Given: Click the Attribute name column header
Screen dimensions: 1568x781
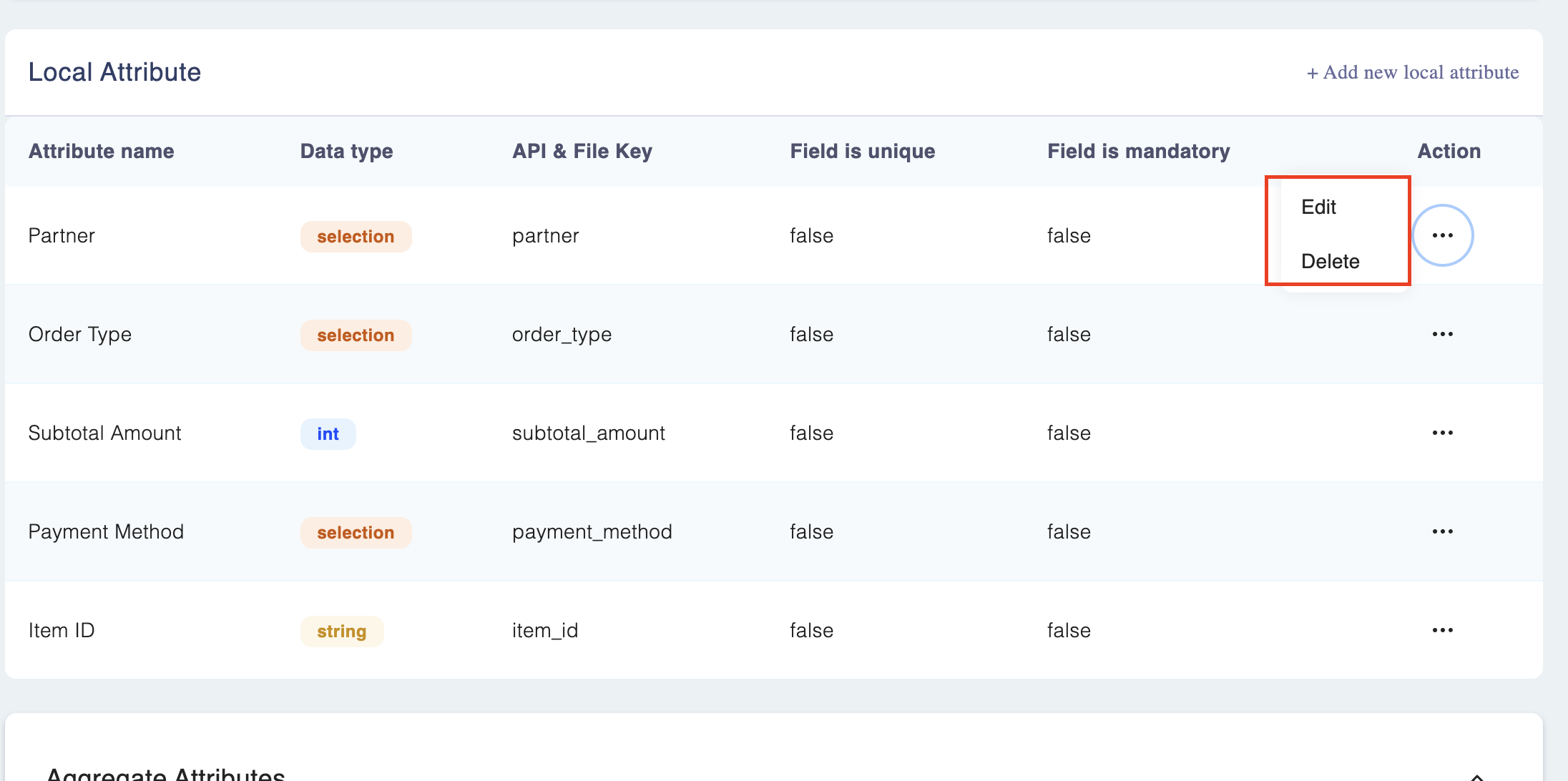Looking at the screenshot, I should click(x=101, y=151).
